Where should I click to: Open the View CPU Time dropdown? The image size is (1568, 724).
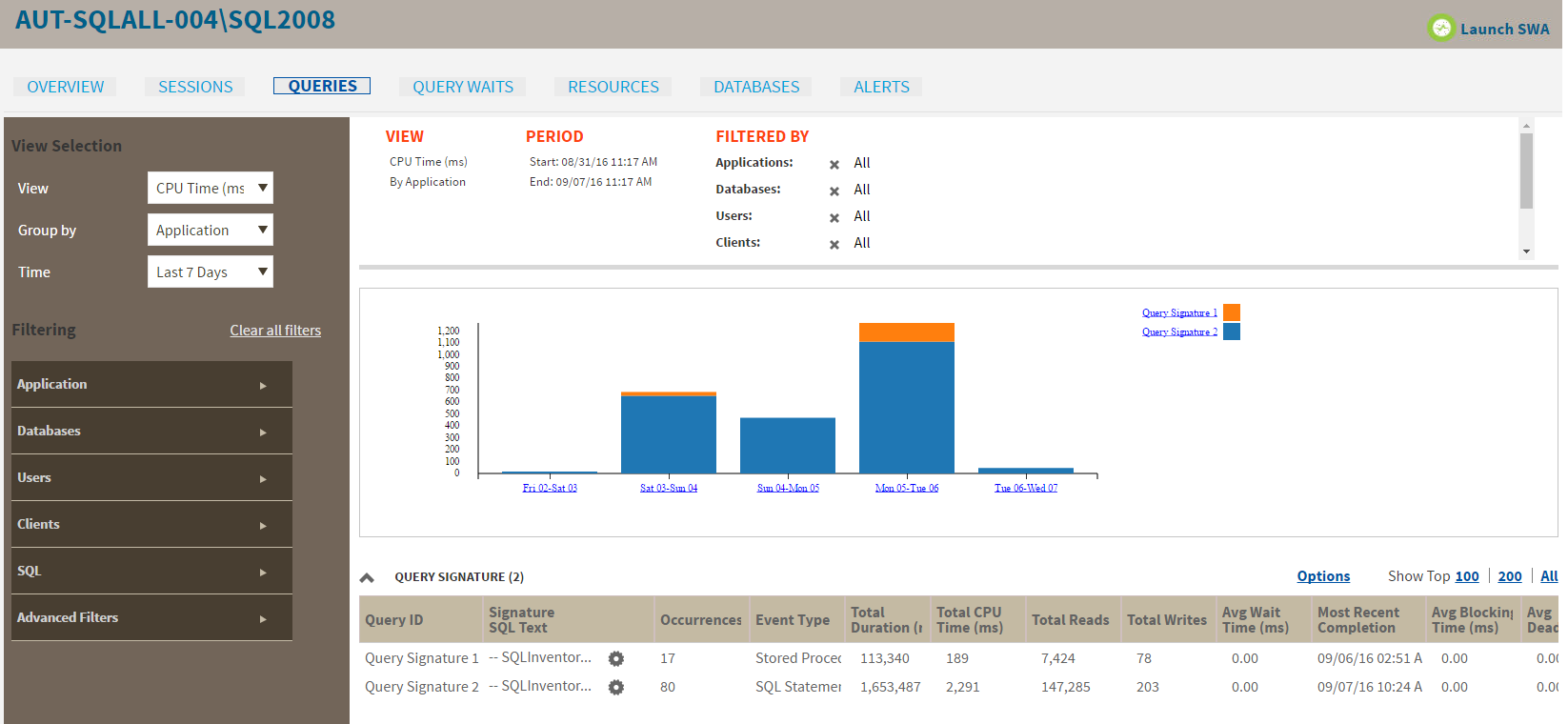pos(211,189)
